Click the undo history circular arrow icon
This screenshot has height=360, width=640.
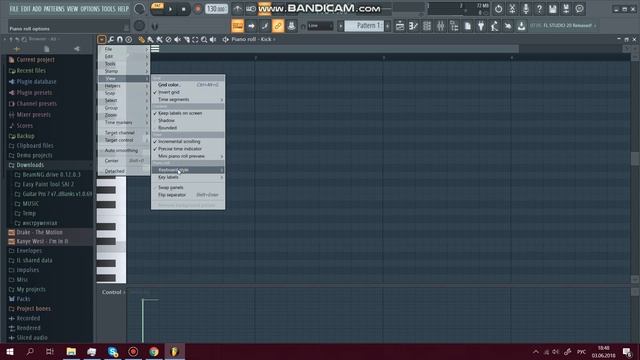pos(498,9)
